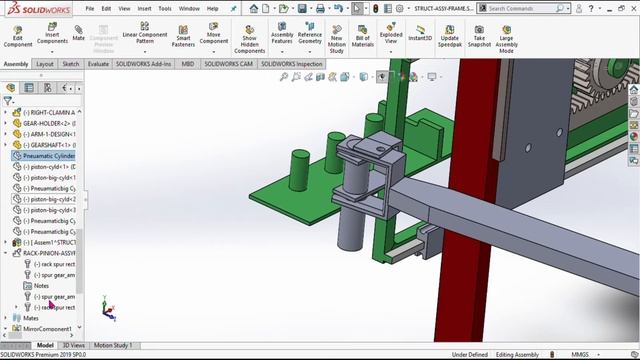
Task: Switch to the Layout tab
Action: coord(45,64)
